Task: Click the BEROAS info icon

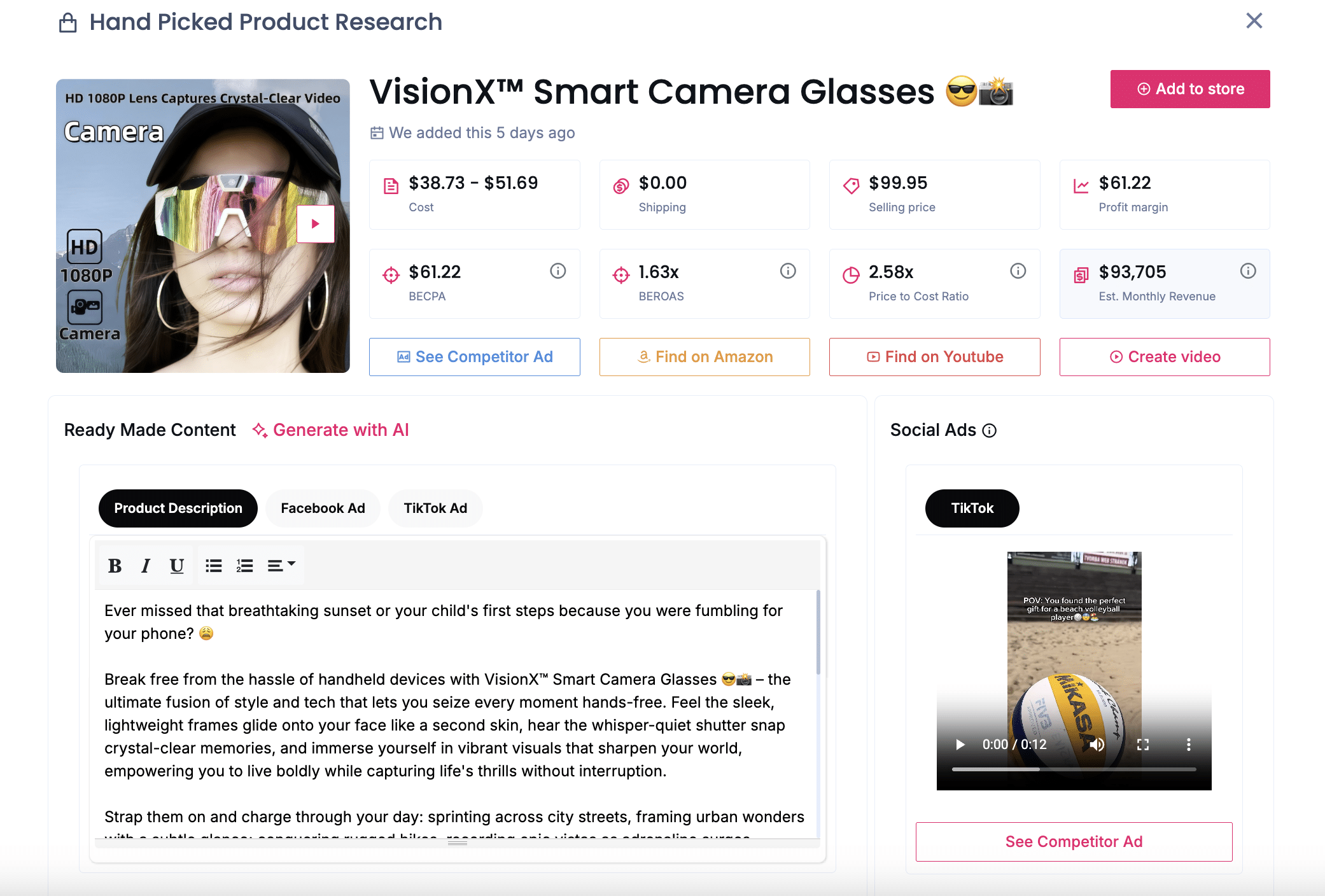Action: (x=788, y=271)
